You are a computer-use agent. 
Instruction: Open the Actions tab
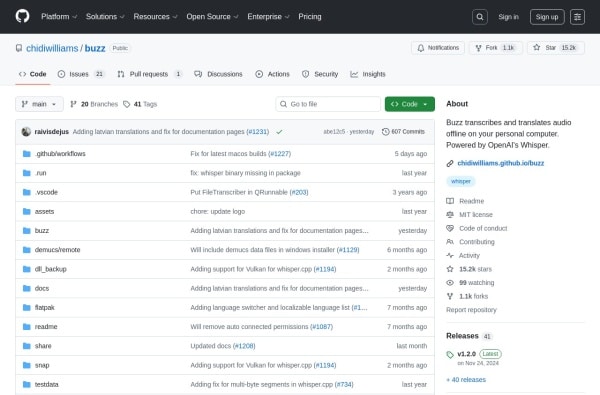tap(272, 74)
